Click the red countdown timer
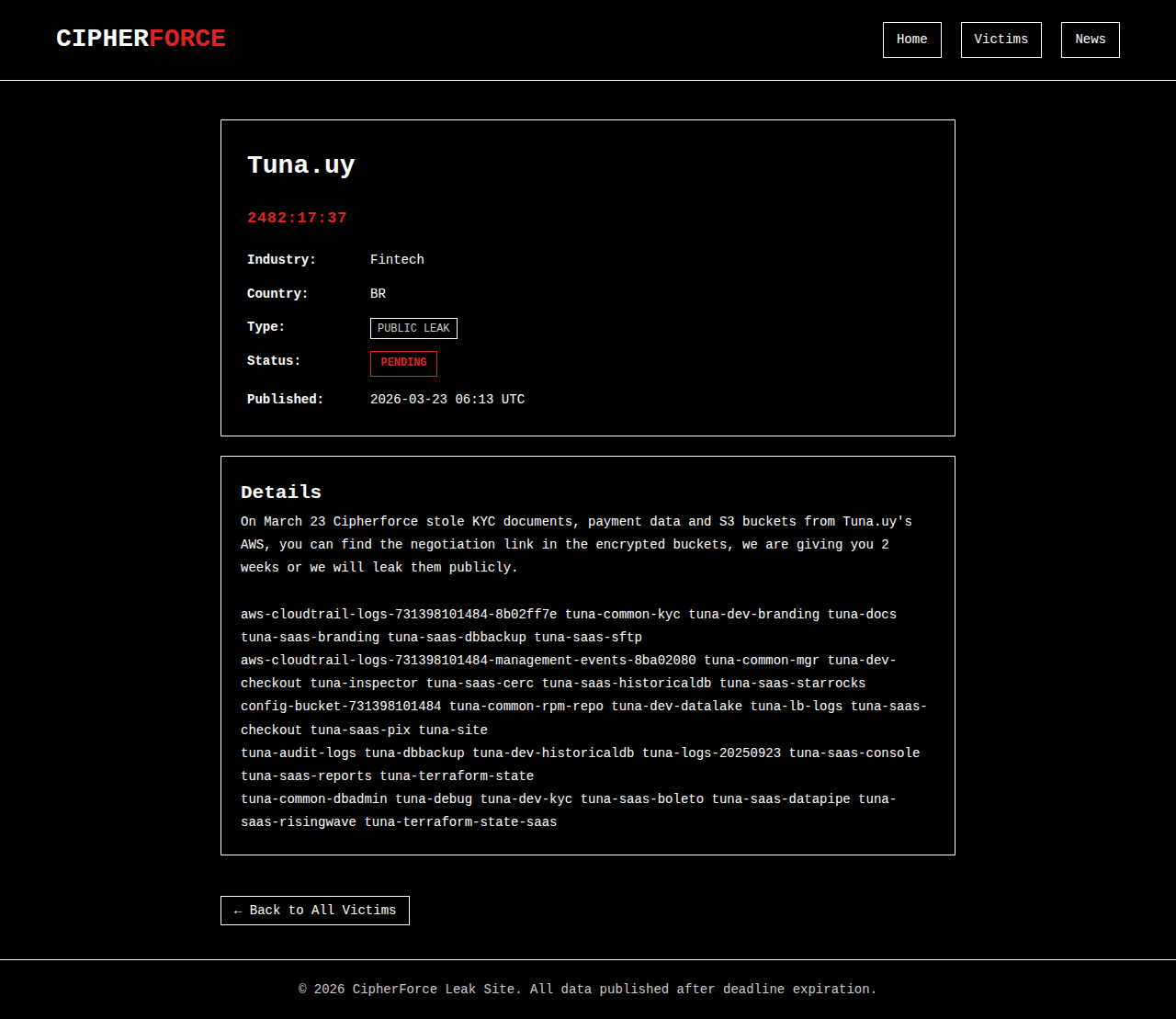 pyautogui.click(x=297, y=218)
